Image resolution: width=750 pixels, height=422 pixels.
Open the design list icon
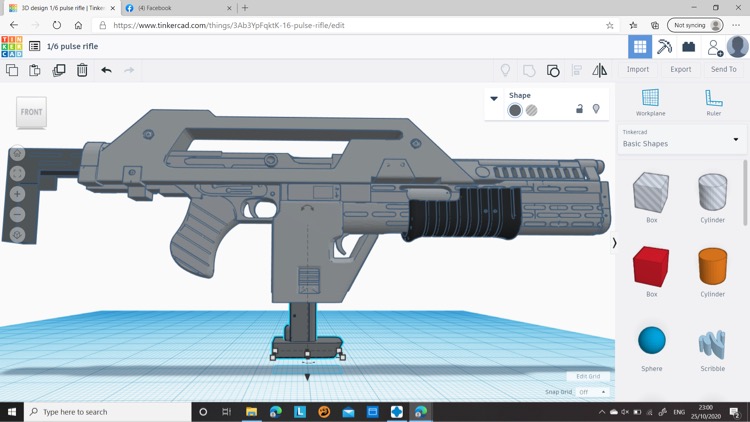click(x=34, y=46)
